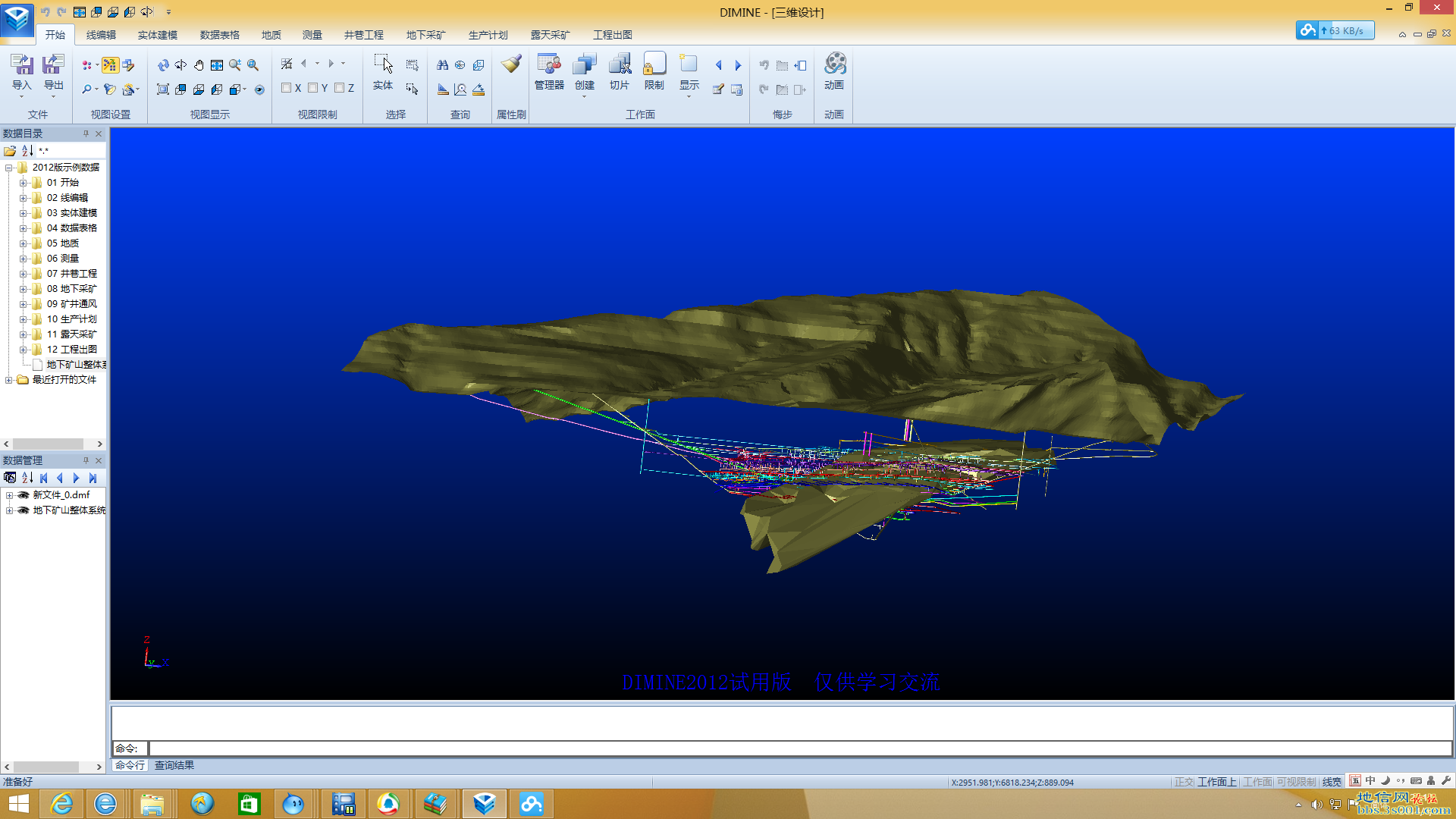Click the eye view display icon
The height and width of the screenshot is (819, 1456).
pyautogui.click(x=259, y=89)
